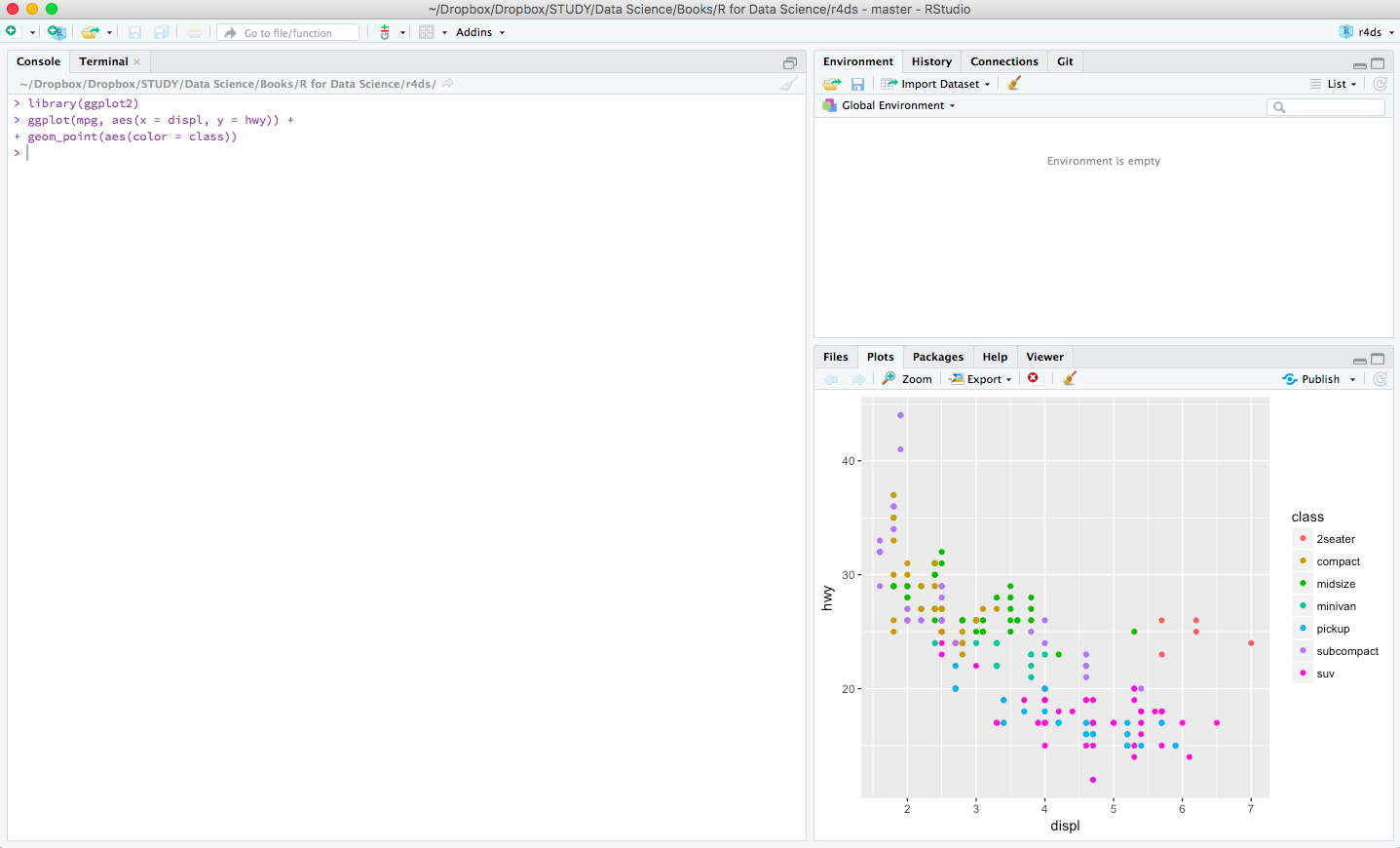
Task: Click the New File icon
Action: pyautogui.click(x=12, y=32)
